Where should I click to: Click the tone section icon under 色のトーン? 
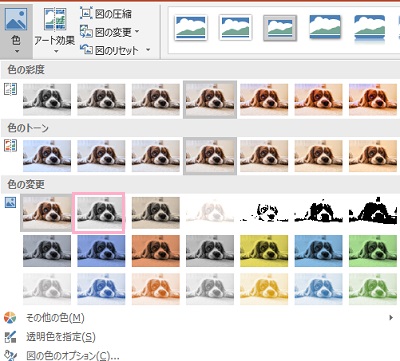(10, 146)
